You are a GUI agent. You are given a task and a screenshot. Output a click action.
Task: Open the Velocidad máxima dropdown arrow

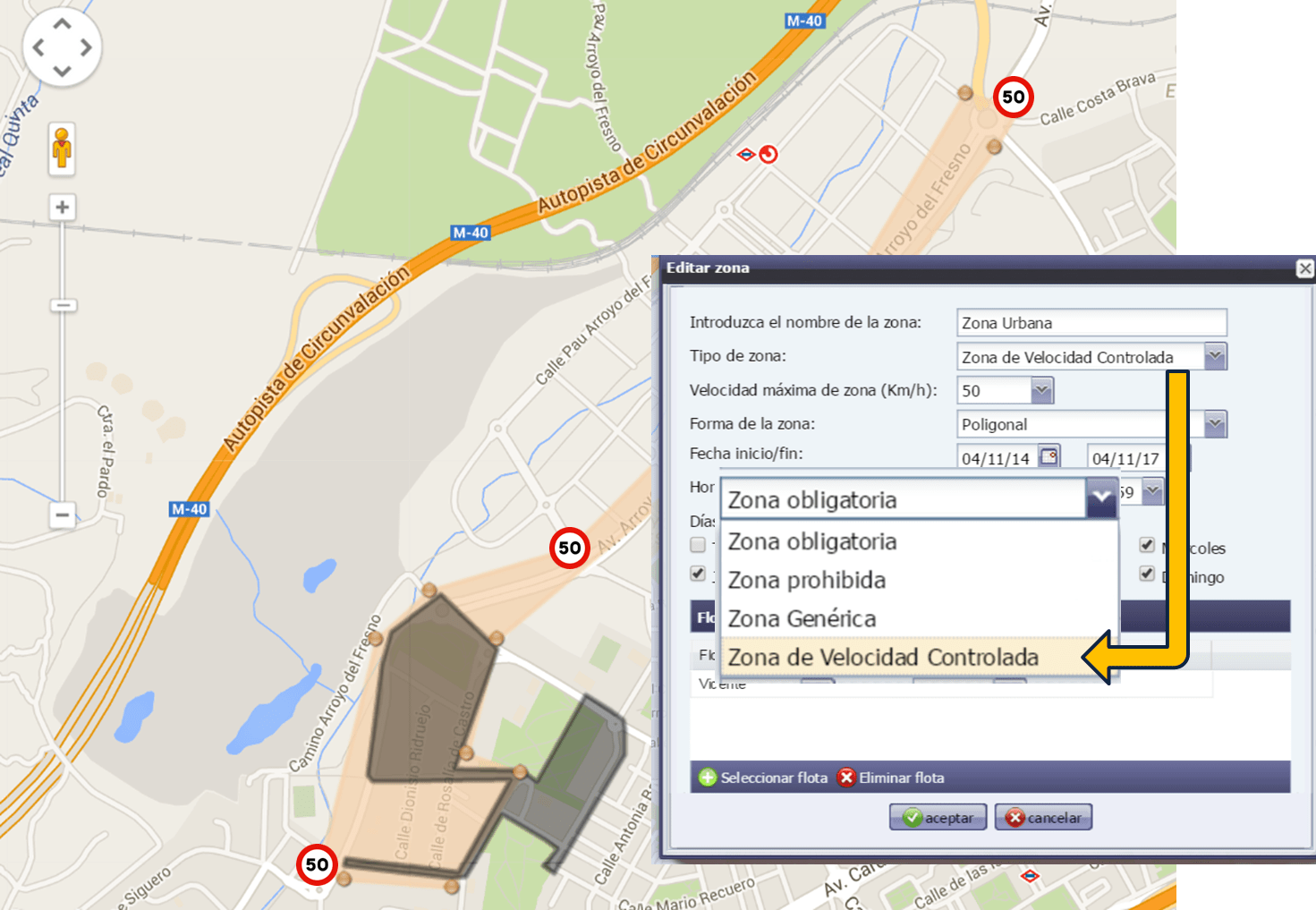tap(1042, 390)
